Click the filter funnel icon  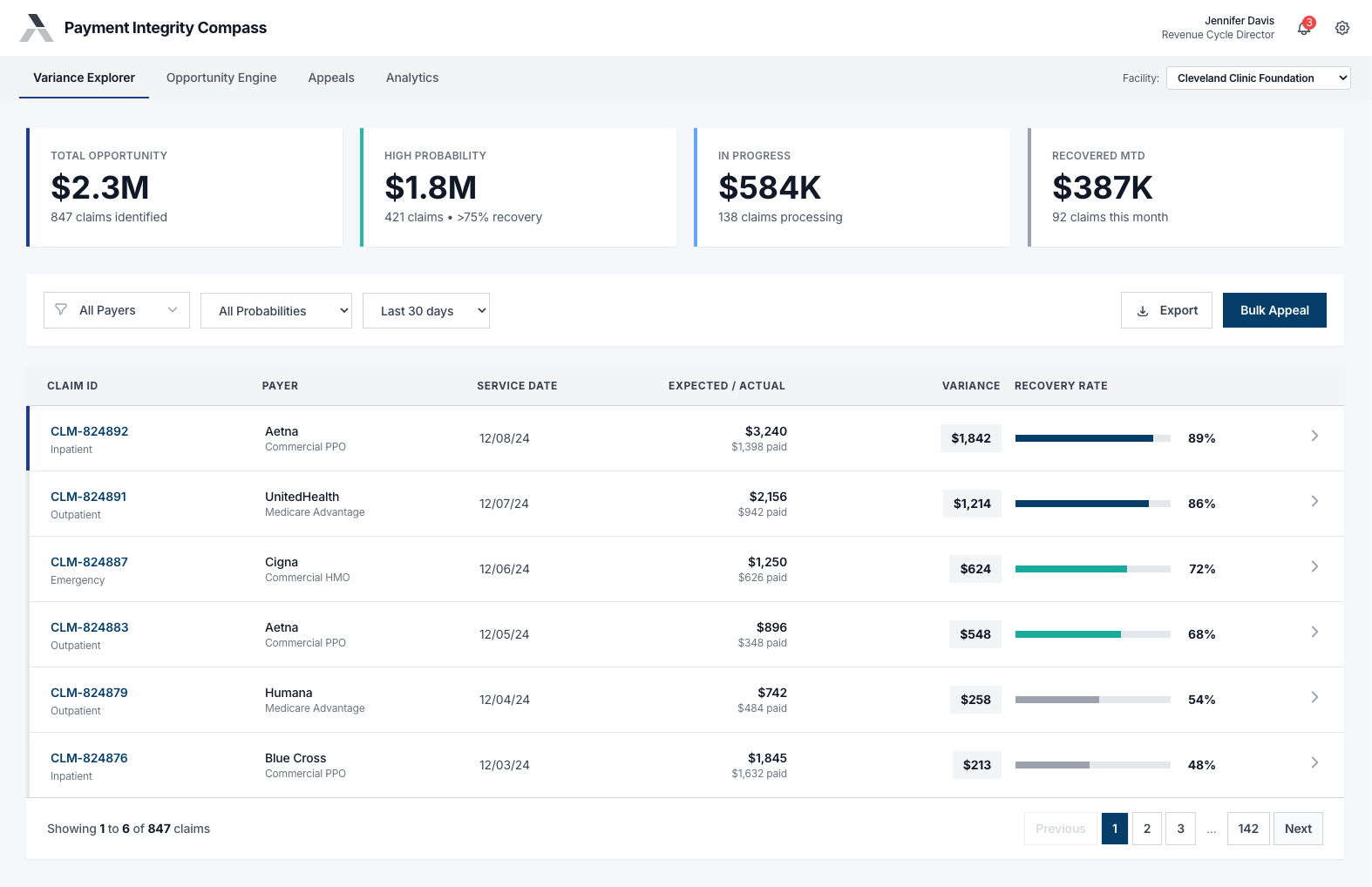pyautogui.click(x=61, y=309)
